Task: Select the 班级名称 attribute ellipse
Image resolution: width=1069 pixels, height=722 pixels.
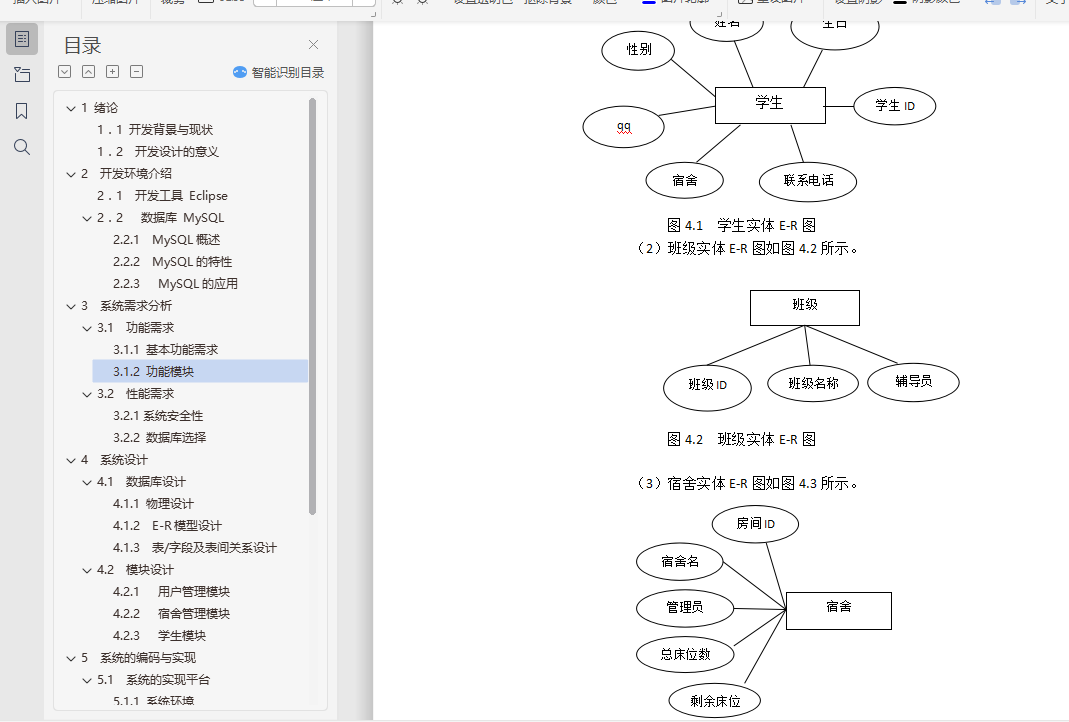Action: tap(813, 383)
